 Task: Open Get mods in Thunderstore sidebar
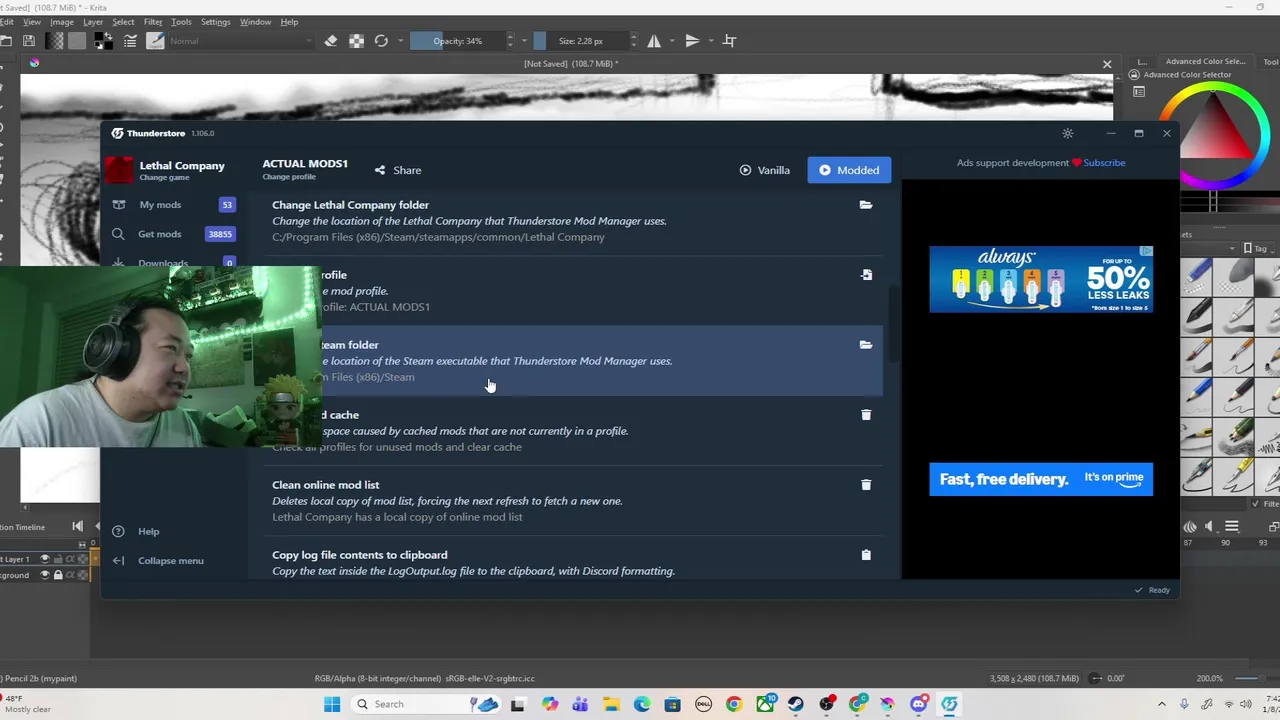[x=174, y=234]
